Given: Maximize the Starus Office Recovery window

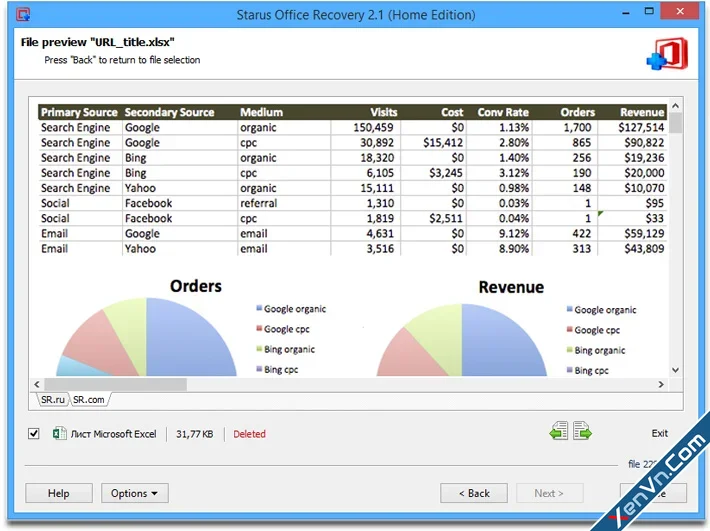Looking at the screenshot, I should [649, 11].
